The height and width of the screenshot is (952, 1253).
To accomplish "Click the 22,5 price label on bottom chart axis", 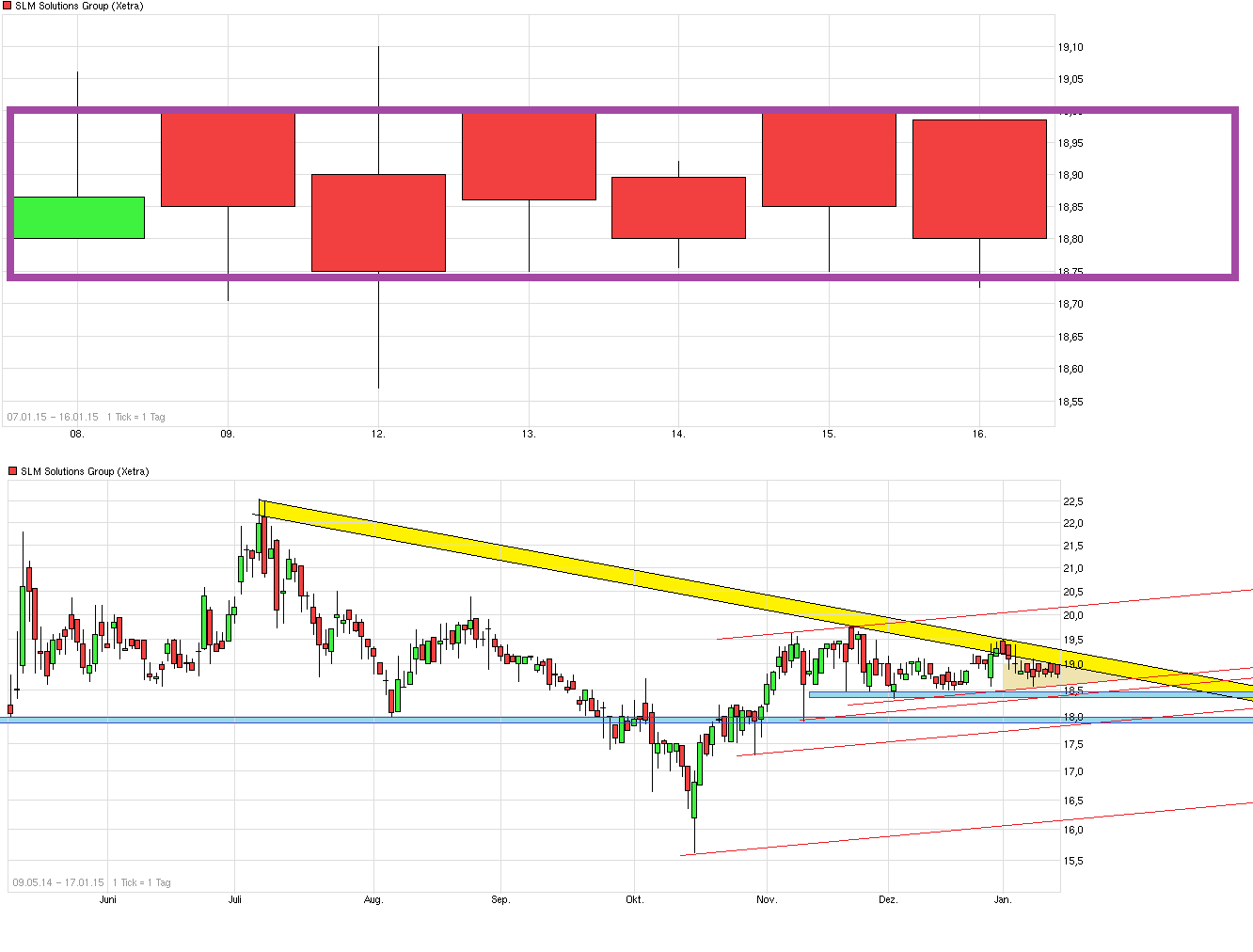I will point(1073,501).
